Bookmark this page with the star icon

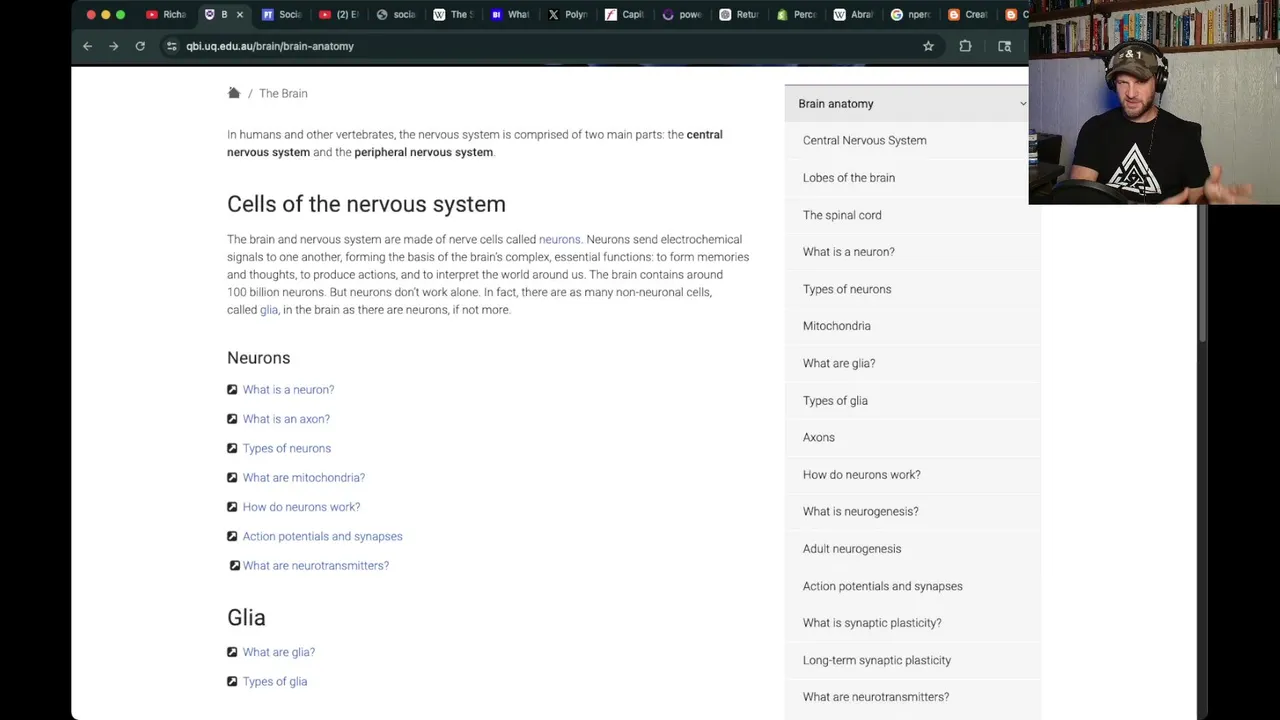pyautogui.click(x=928, y=46)
